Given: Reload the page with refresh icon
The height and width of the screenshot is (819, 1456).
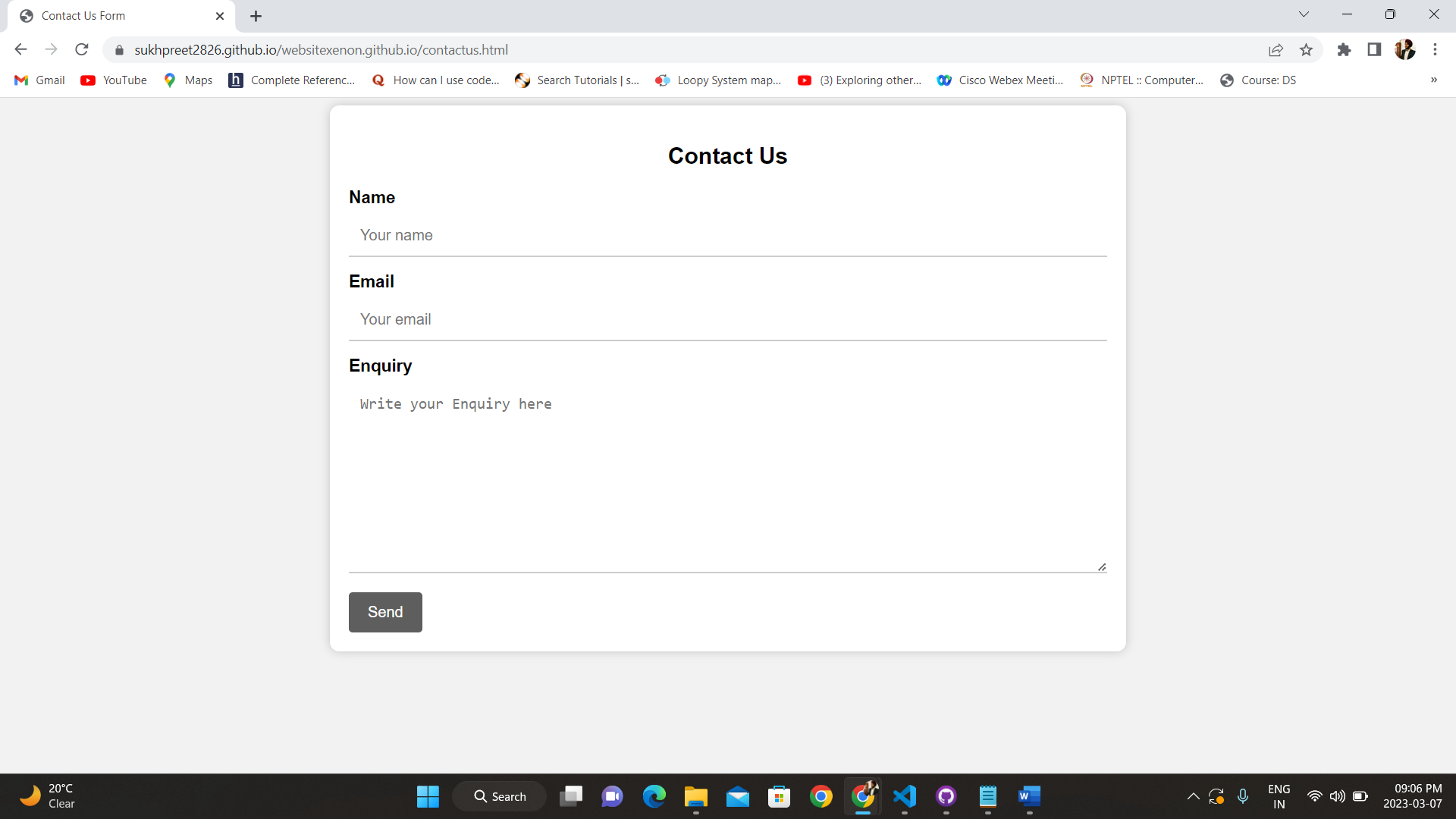Looking at the screenshot, I should pos(82,50).
